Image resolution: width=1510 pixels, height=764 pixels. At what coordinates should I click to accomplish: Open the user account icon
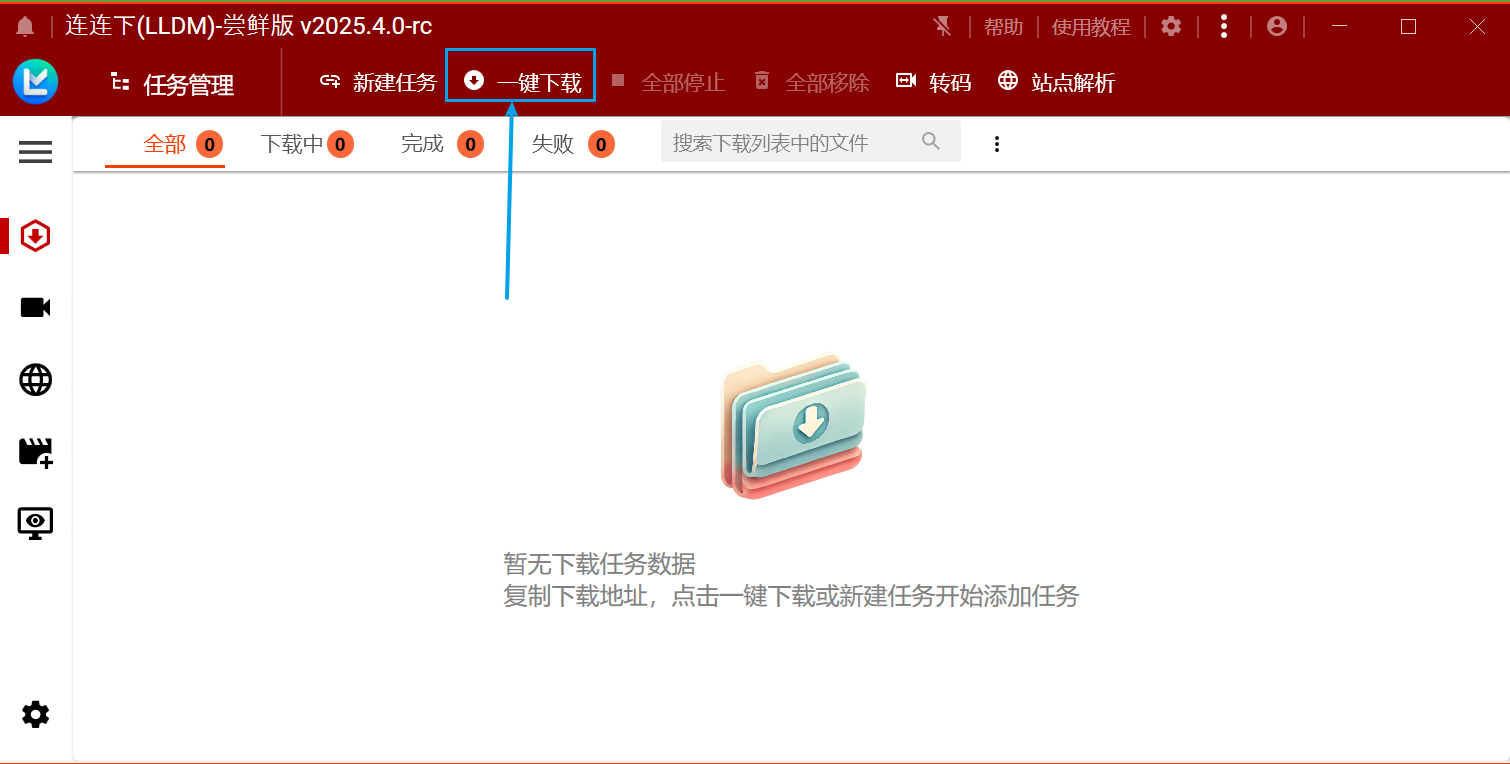pos(1277,26)
